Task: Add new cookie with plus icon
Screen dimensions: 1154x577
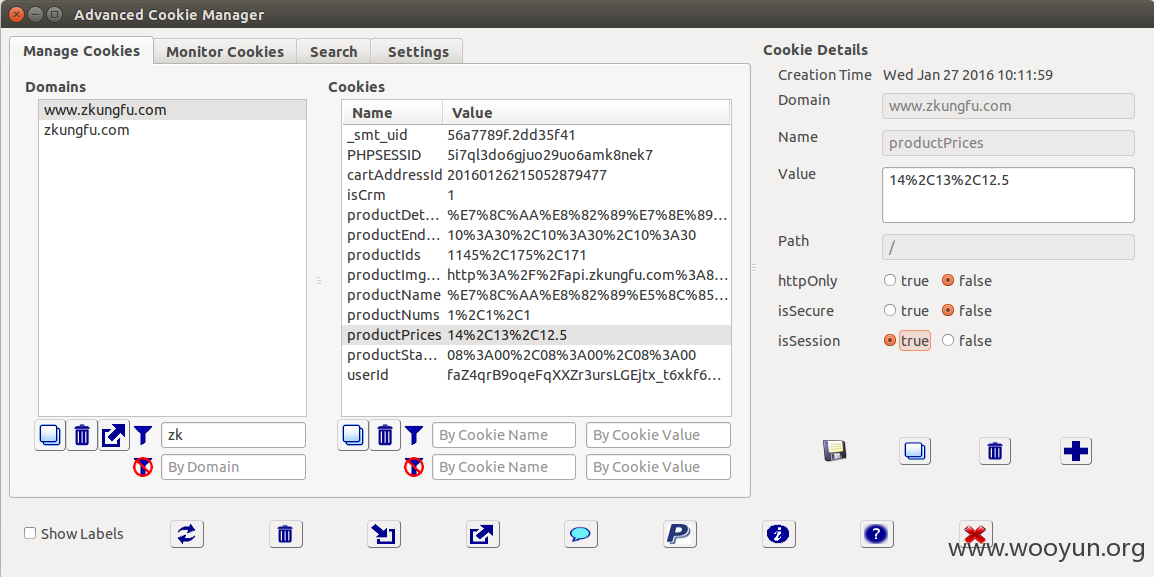Action: click(x=1076, y=450)
